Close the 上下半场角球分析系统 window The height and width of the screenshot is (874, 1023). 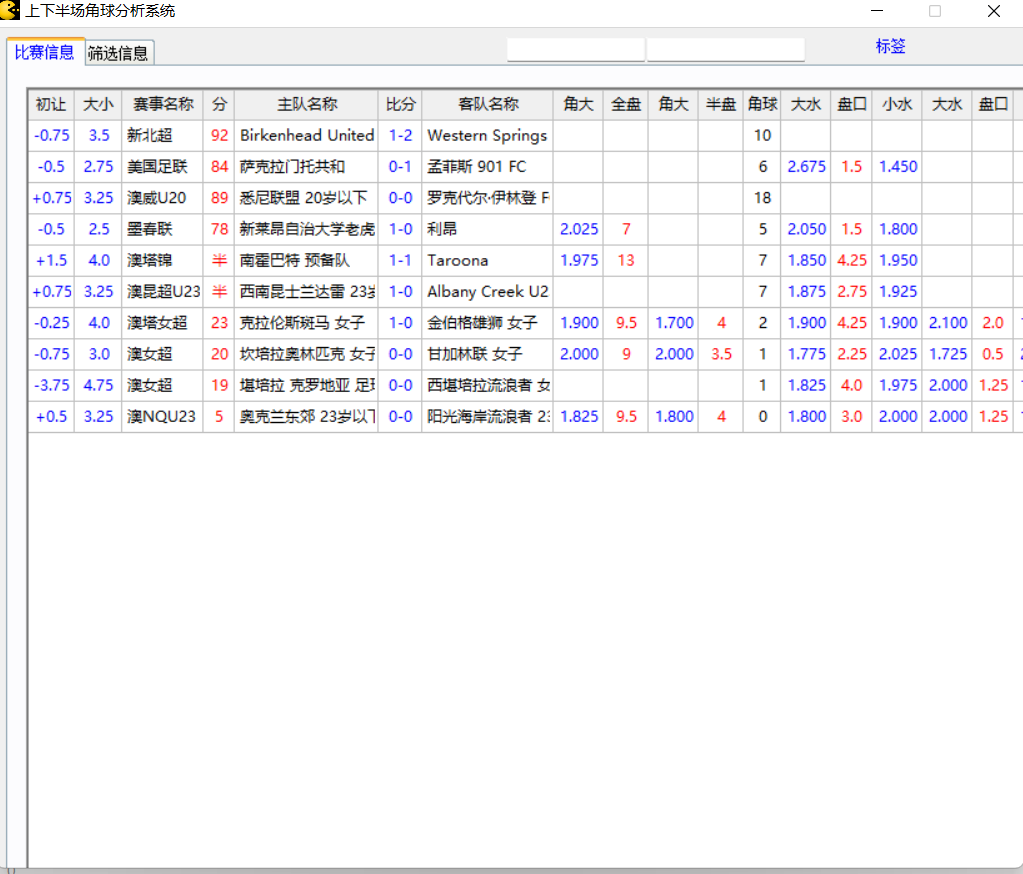click(x=993, y=11)
